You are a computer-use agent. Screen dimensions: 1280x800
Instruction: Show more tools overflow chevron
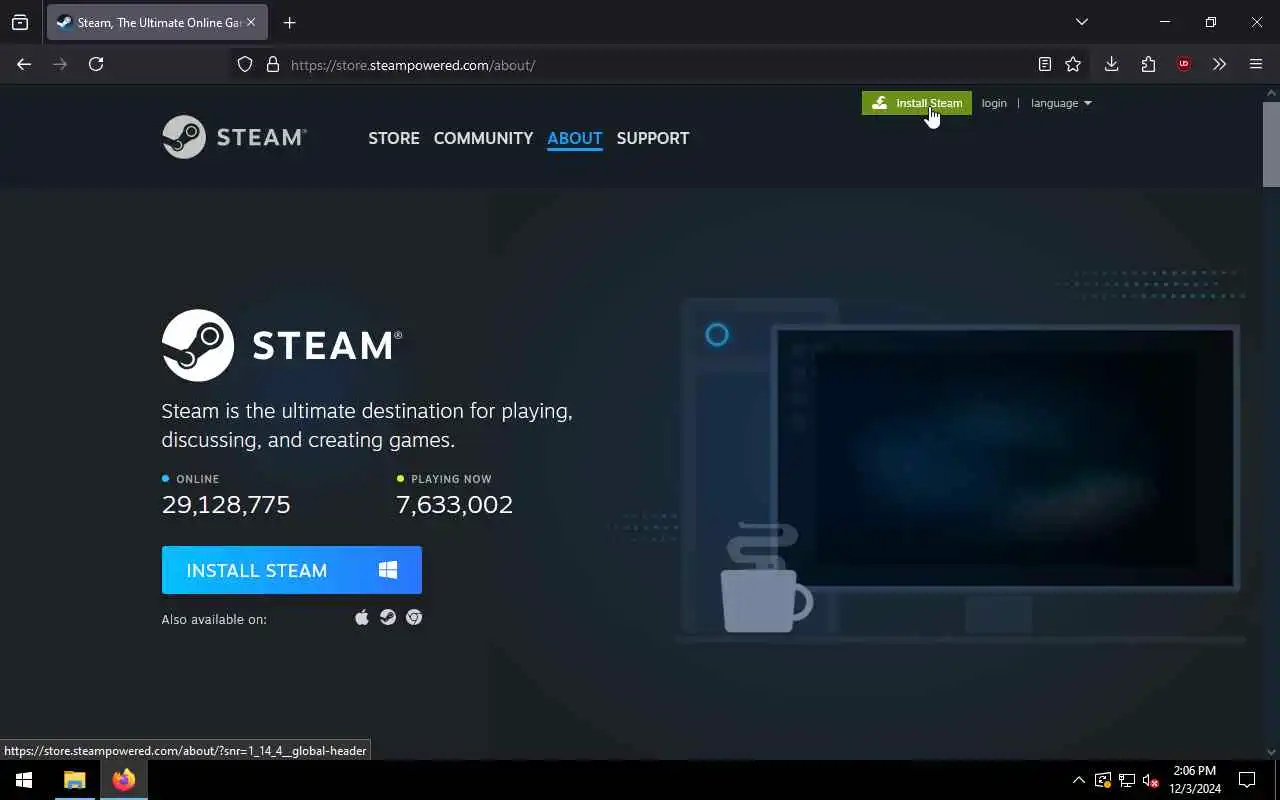click(x=1219, y=64)
